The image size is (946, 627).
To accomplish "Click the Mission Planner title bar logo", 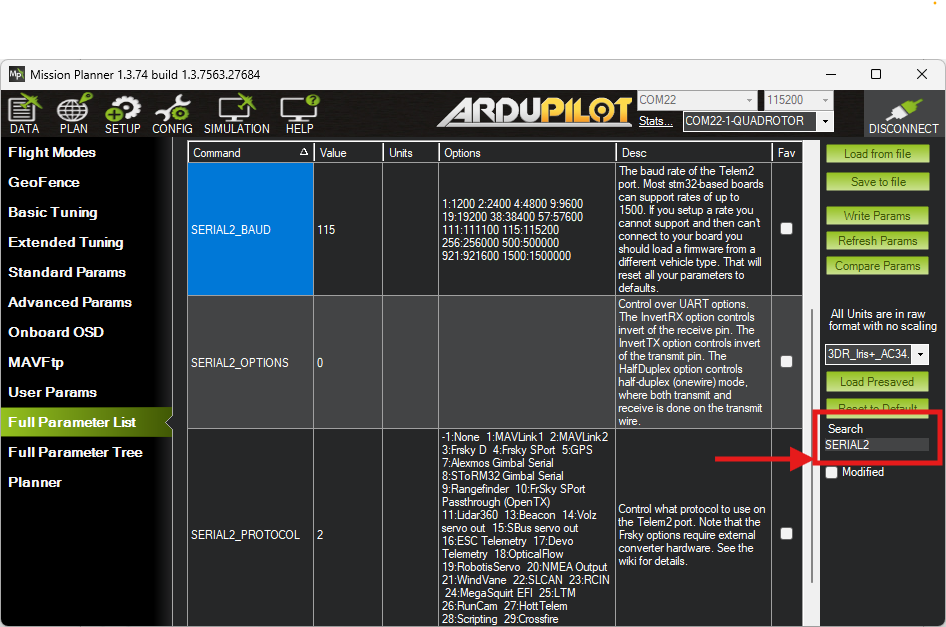I will (x=17, y=74).
